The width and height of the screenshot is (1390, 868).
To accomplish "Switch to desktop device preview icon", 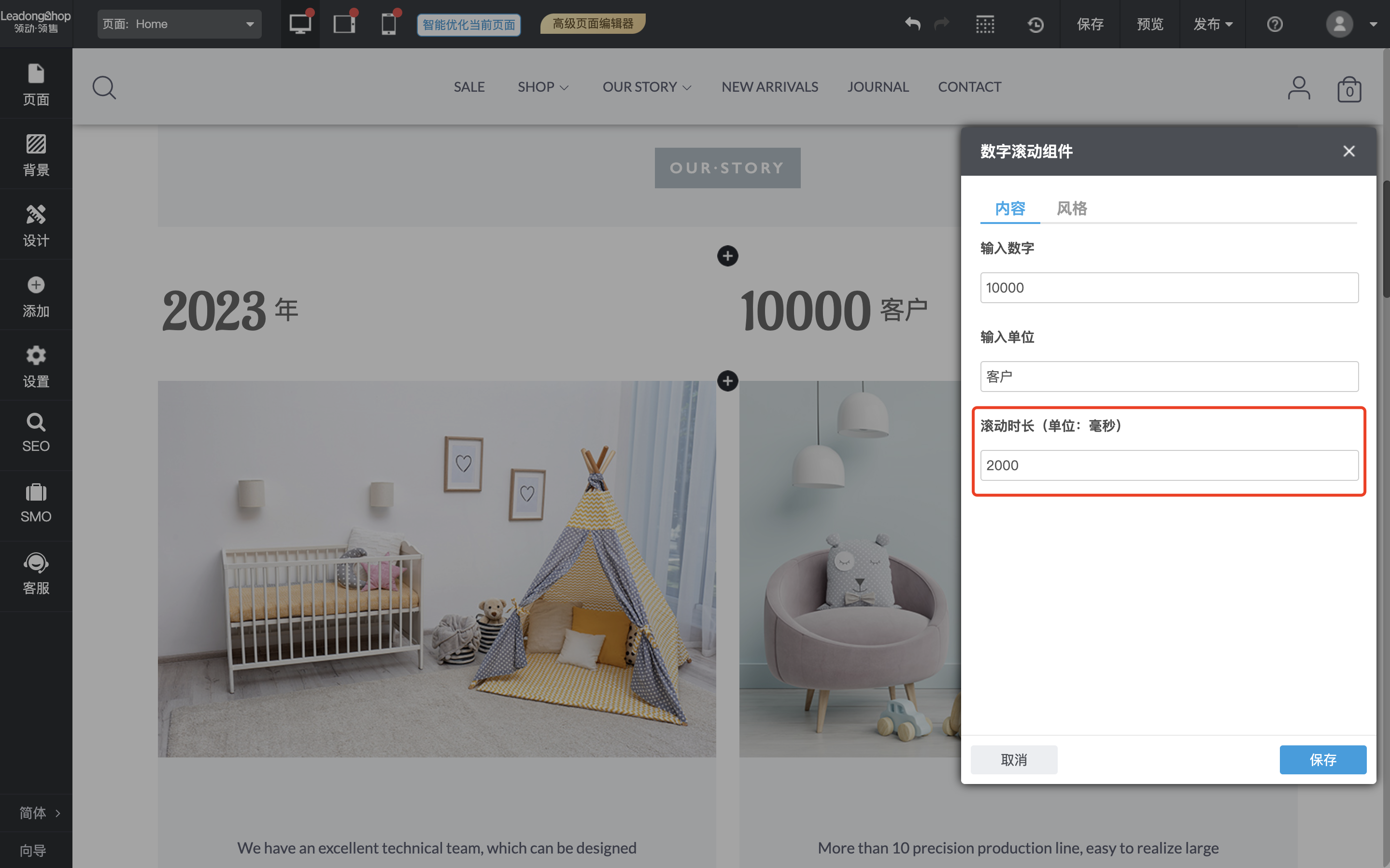I will (300, 24).
